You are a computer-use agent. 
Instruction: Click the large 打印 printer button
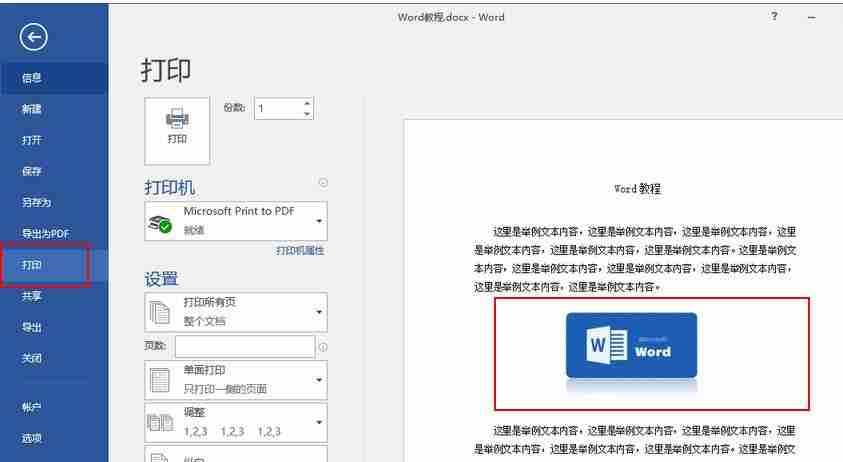click(177, 131)
